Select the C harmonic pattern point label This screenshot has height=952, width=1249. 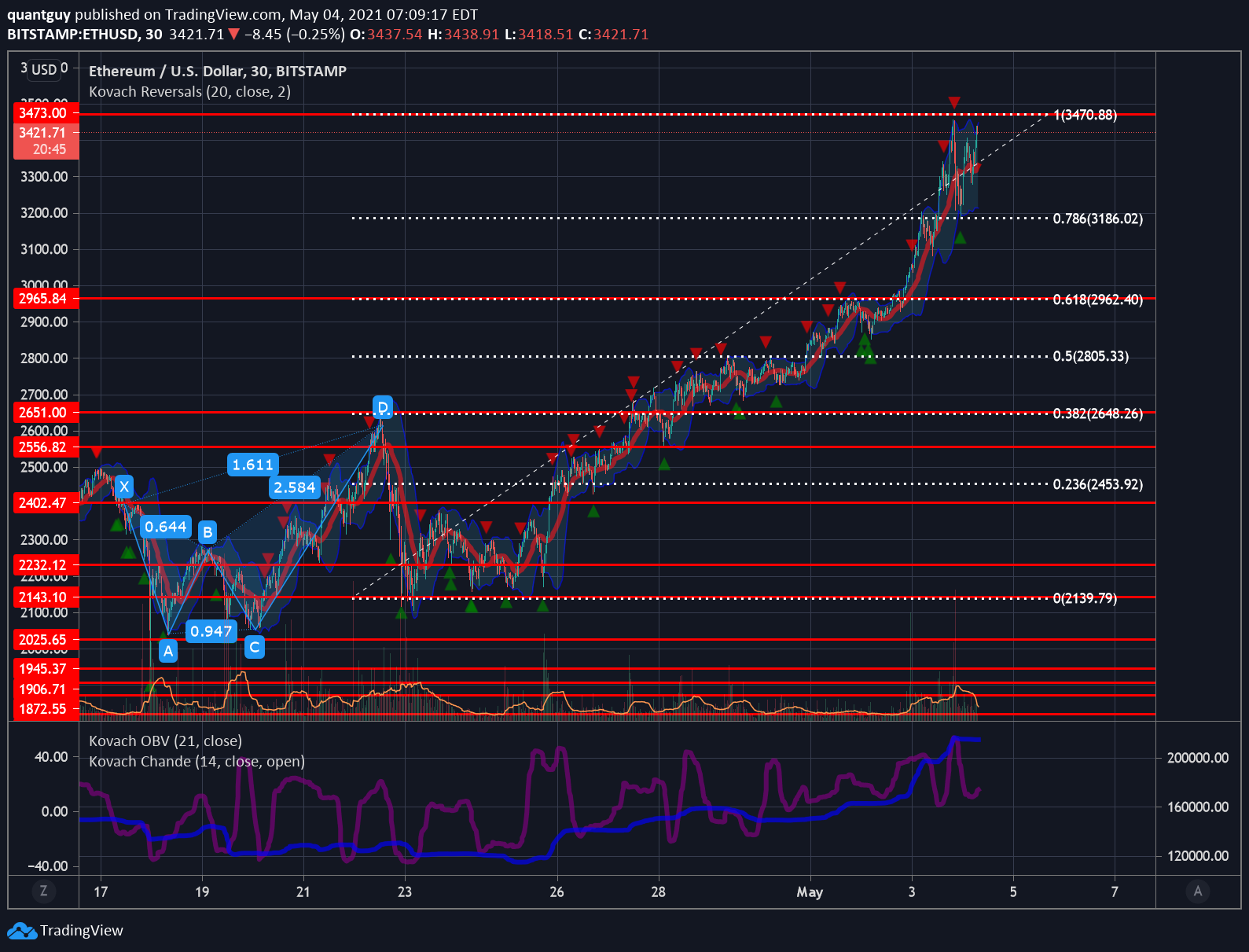click(254, 647)
